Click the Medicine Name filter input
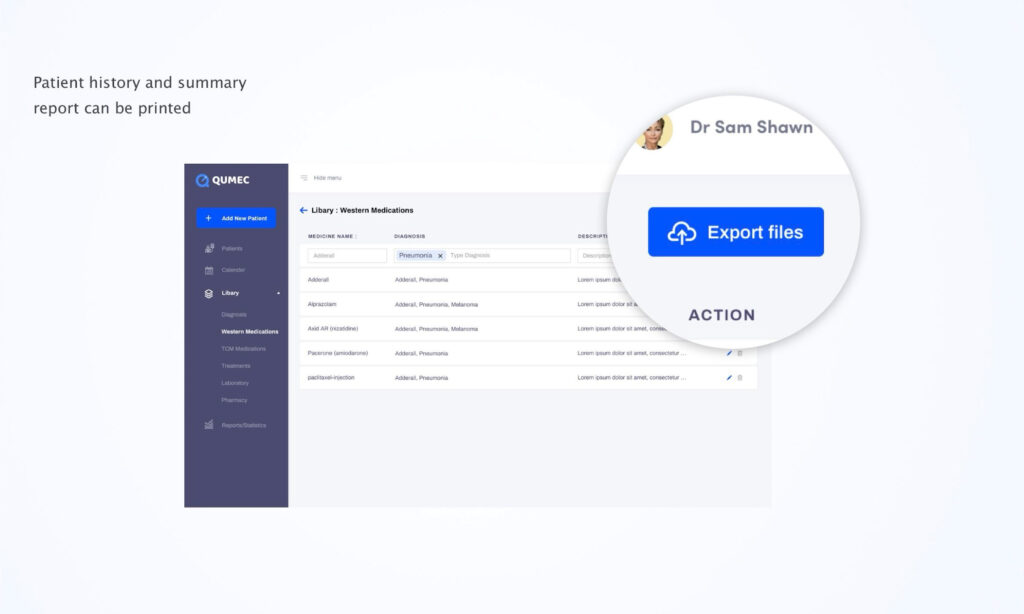1024x614 pixels. point(347,256)
